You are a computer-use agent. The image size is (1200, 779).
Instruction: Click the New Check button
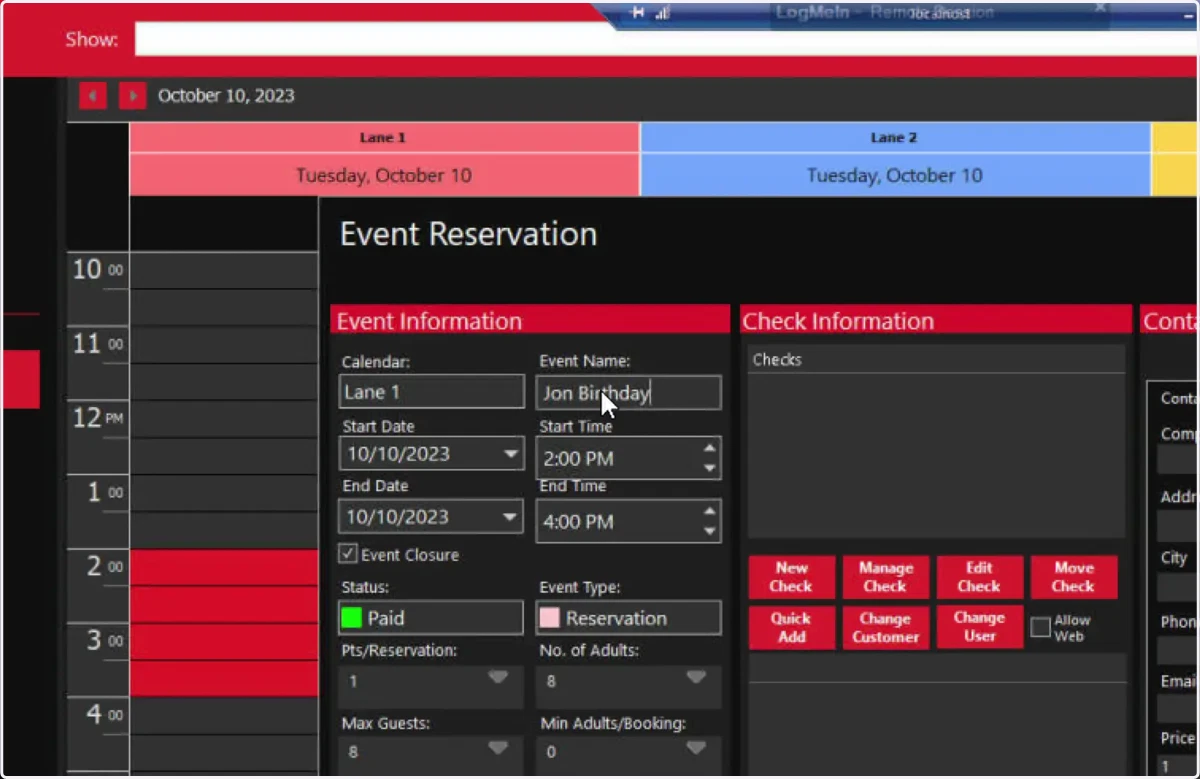pyautogui.click(x=791, y=577)
